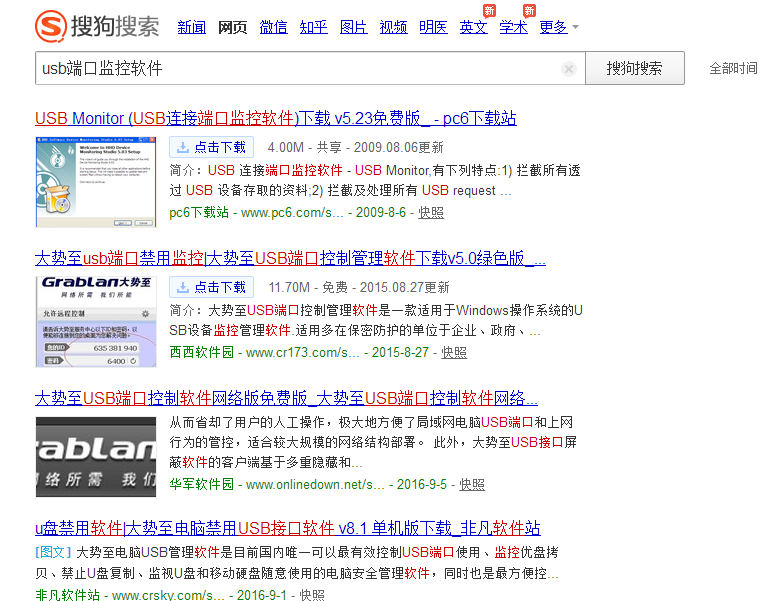This screenshot has width=763, height=601.
Task: Open the 知乎 tab
Action: pyautogui.click(x=313, y=27)
